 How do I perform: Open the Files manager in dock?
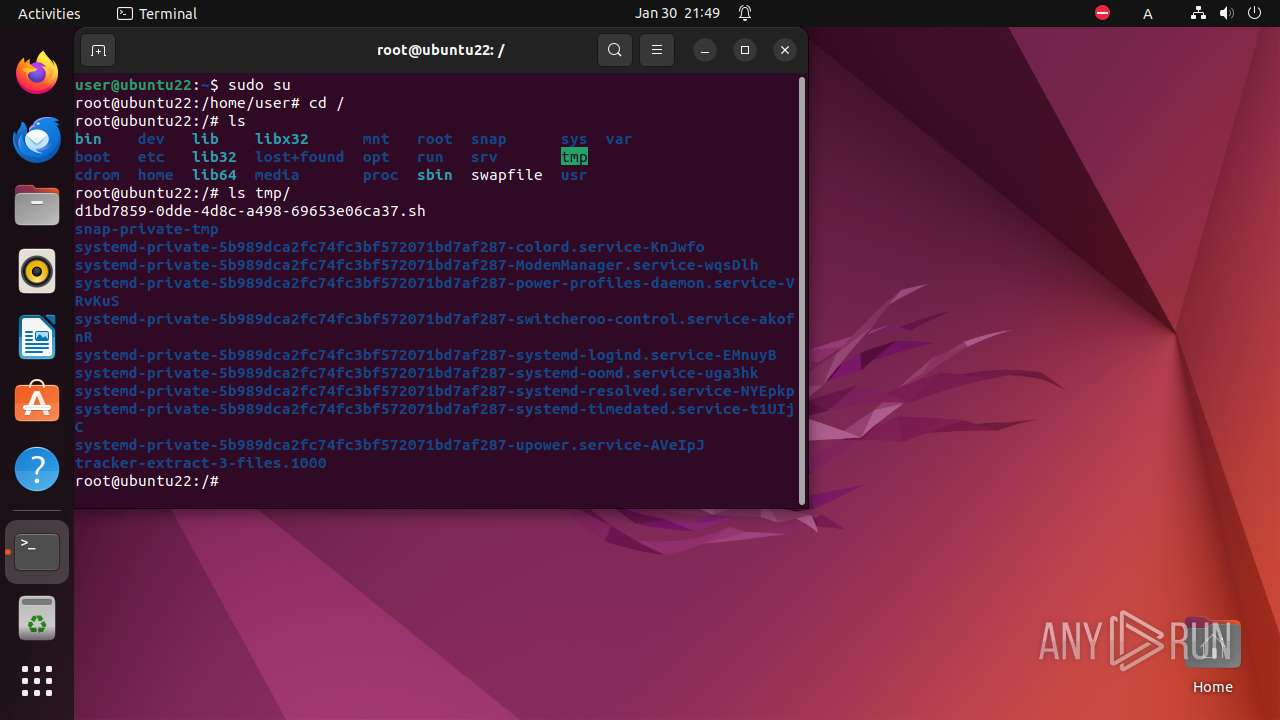point(37,205)
